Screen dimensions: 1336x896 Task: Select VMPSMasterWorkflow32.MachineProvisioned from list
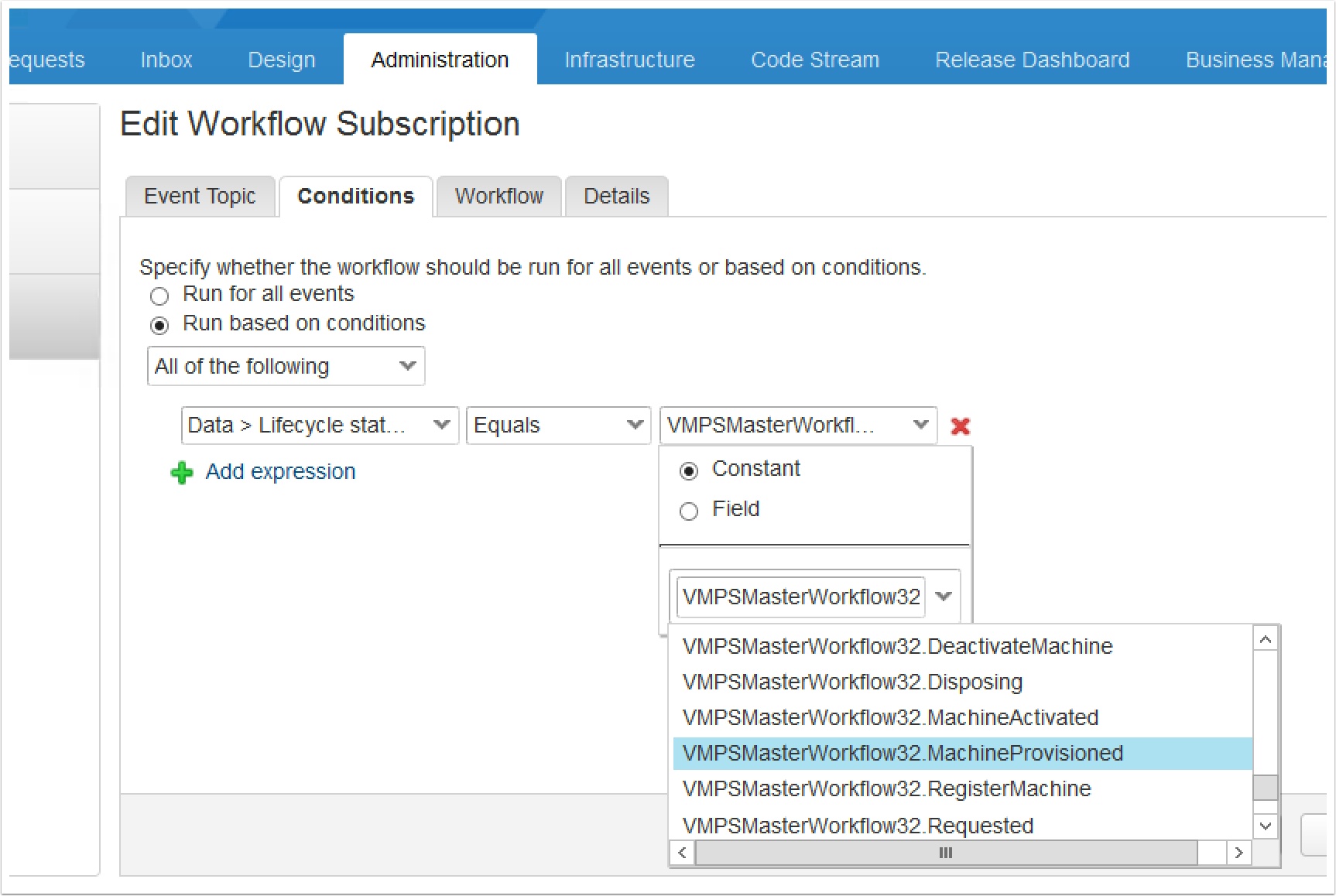903,753
